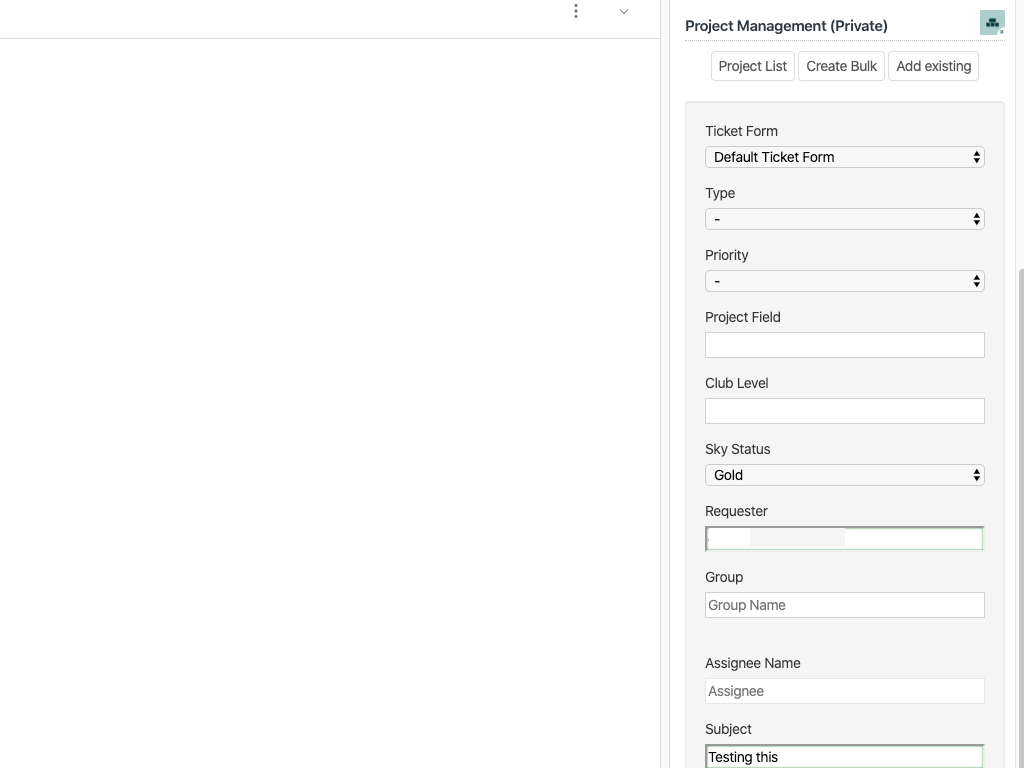The width and height of the screenshot is (1024, 768).
Task: Click the three-dot more options icon
Action: [576, 11]
